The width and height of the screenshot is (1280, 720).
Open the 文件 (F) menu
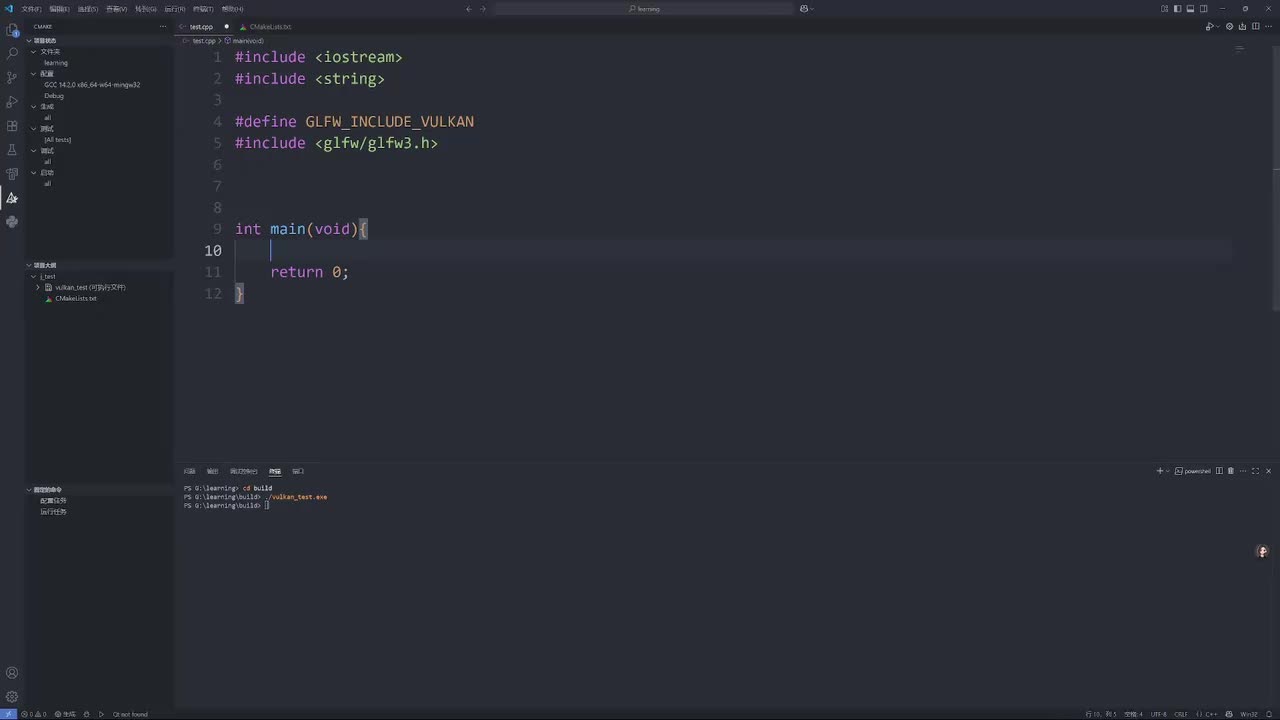point(32,9)
